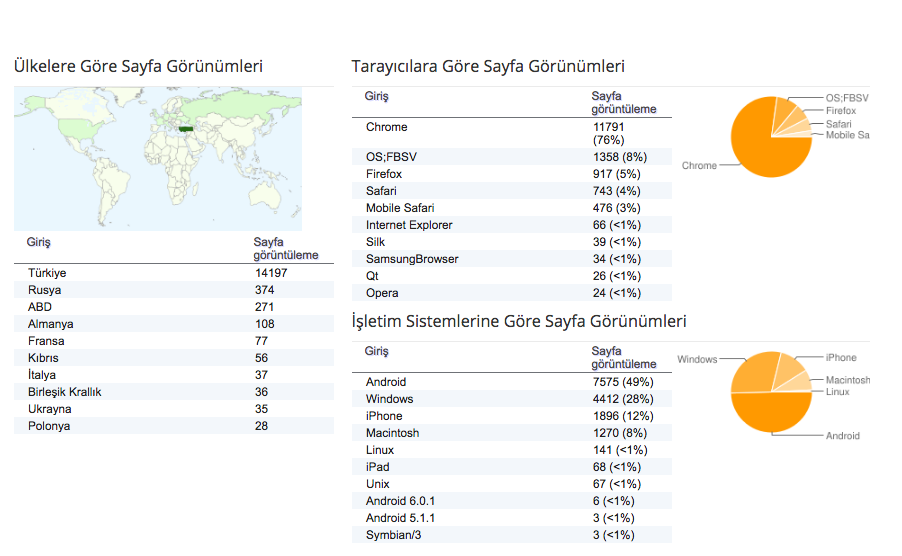Click the 'Android 5.1.1' entry
Viewport: 902px width, 556px height.
[400, 518]
